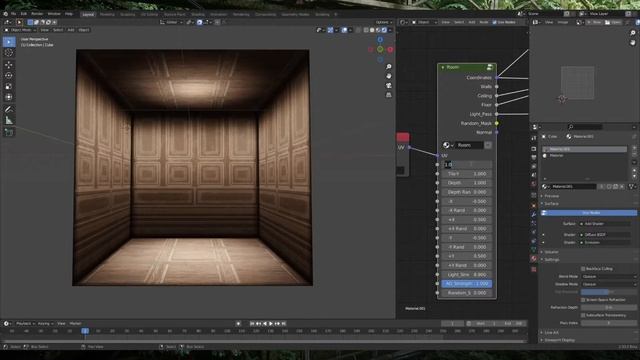The height and width of the screenshot is (360, 640).
Task: Choose the Move tool
Action: (x=9, y=65)
